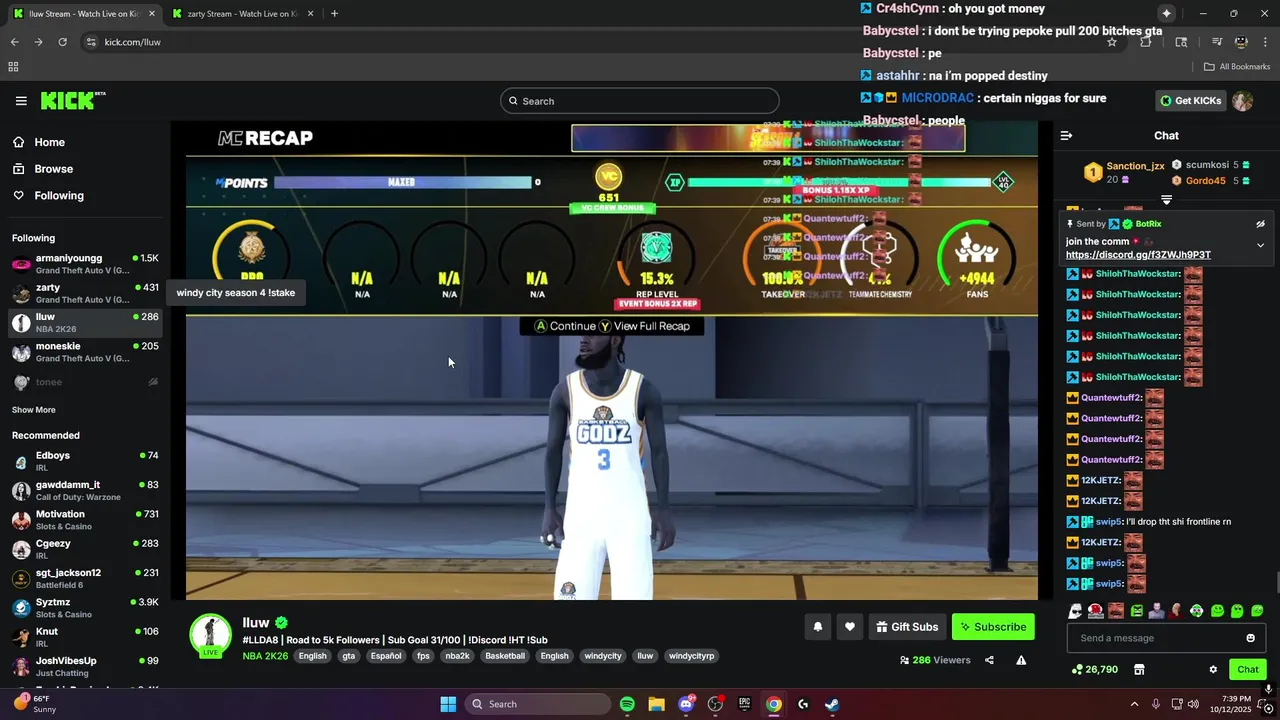Expand the pinned message chevron
Screen dimensions: 1280x720
tap(1260, 245)
